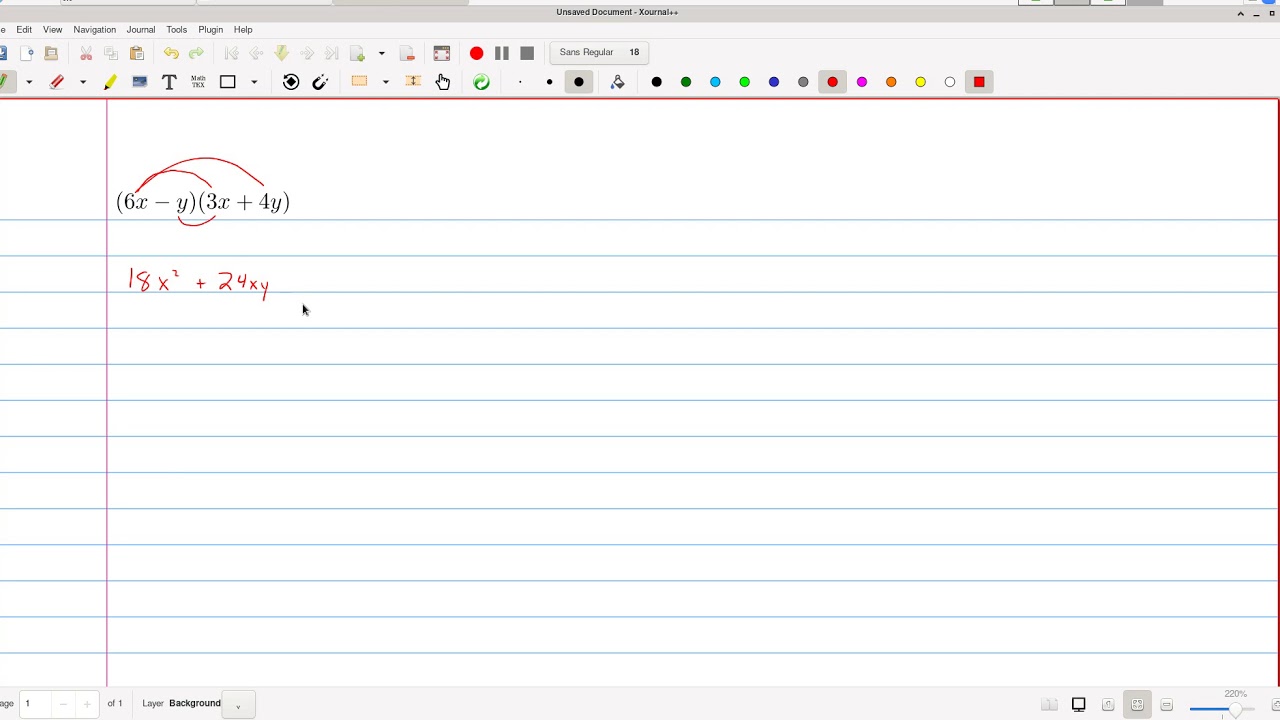This screenshot has height=720, width=1280.
Task: Start audio recording with the red record button
Action: pos(476,53)
